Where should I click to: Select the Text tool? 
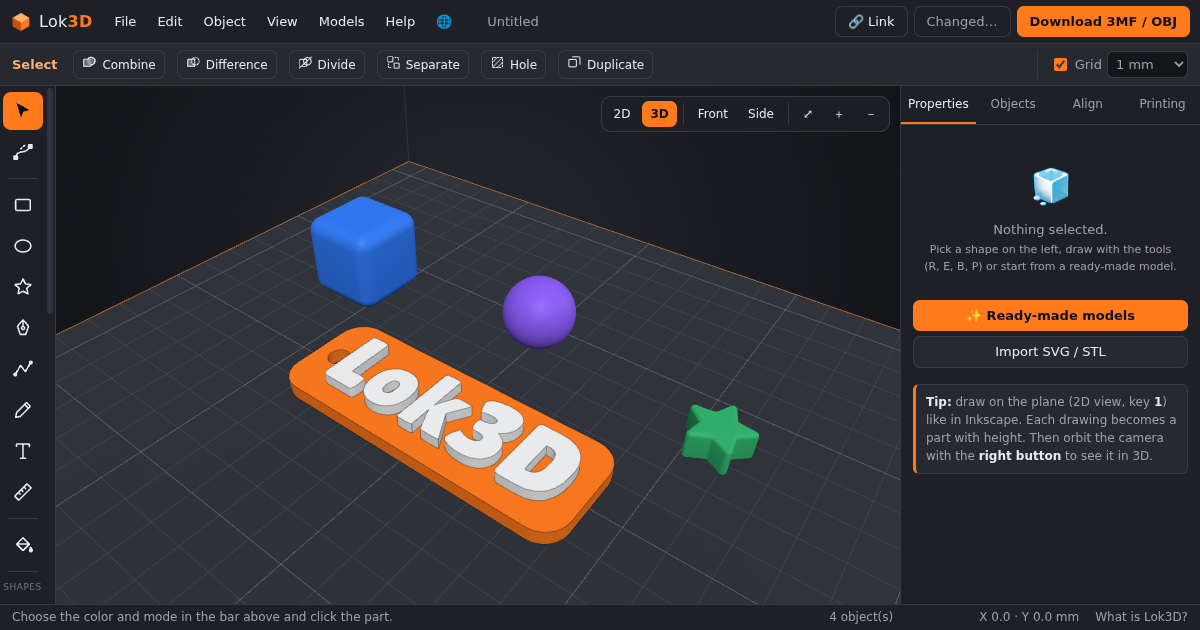pos(23,451)
